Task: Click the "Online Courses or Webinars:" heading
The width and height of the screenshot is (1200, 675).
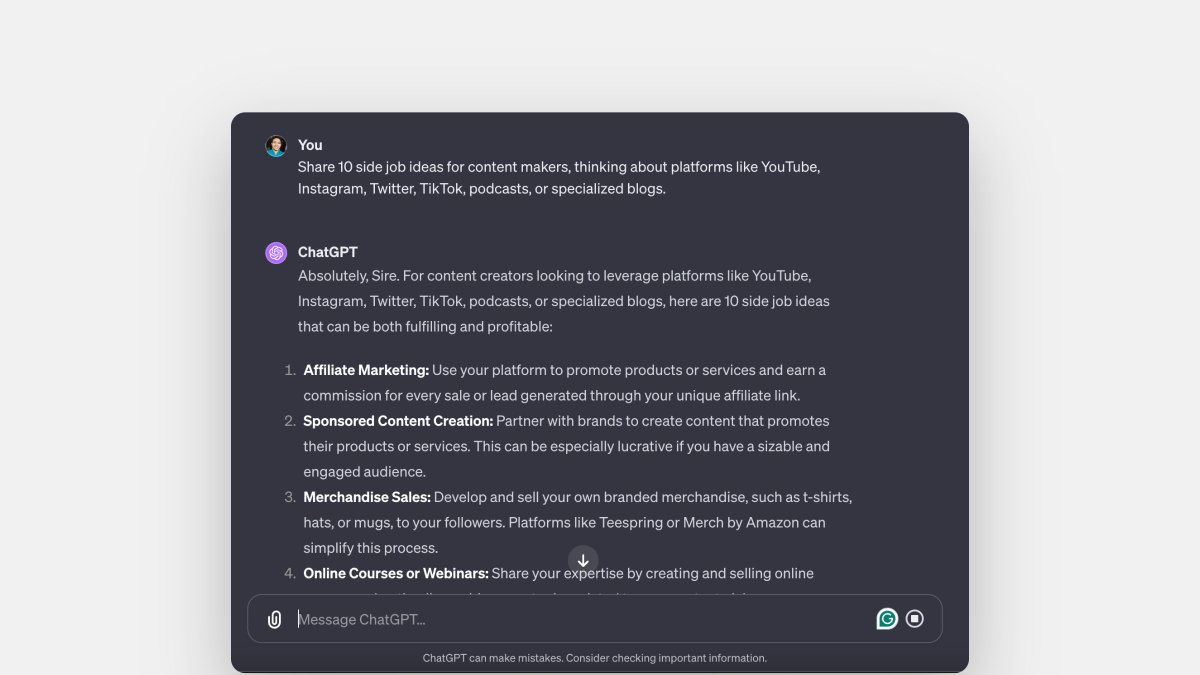Action: 396,573
